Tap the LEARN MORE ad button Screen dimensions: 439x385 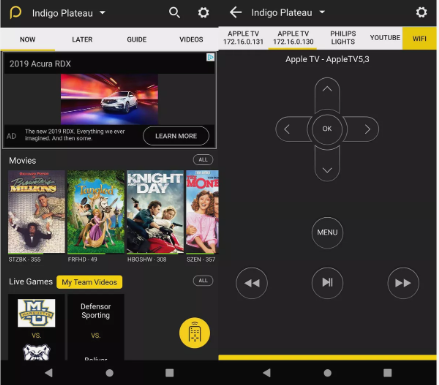[x=176, y=136]
